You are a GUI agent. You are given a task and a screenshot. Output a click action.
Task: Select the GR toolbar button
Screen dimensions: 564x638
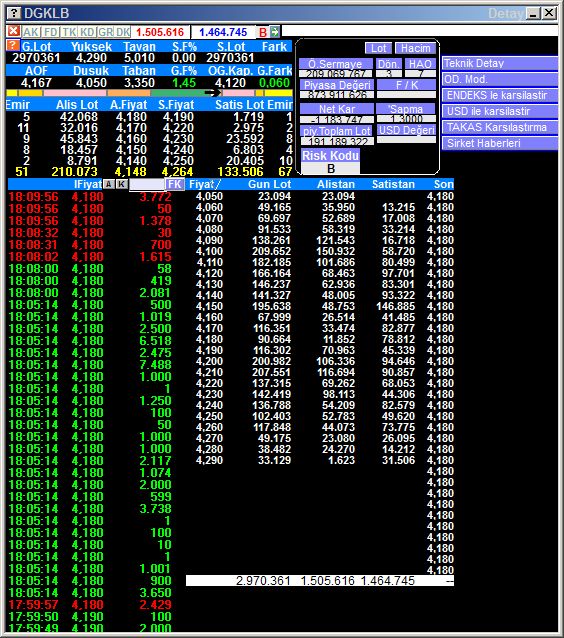click(105, 32)
